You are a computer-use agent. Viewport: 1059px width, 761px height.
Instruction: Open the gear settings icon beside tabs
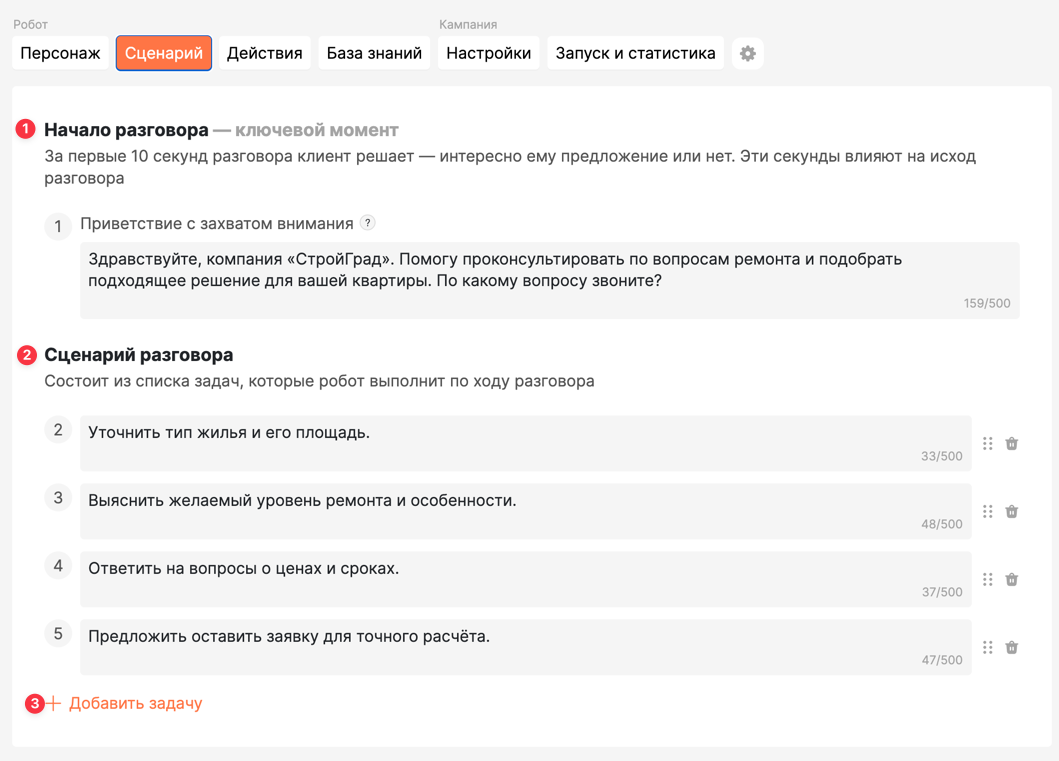tap(748, 53)
